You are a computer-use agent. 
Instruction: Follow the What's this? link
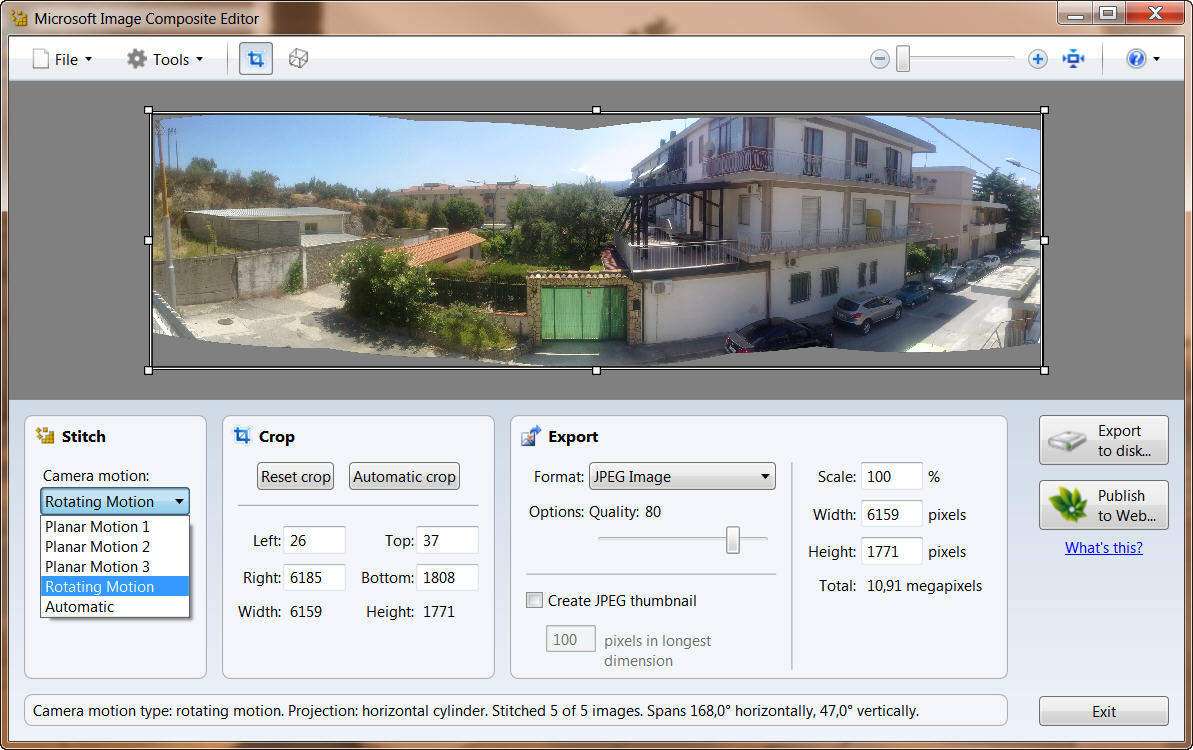(x=1103, y=547)
